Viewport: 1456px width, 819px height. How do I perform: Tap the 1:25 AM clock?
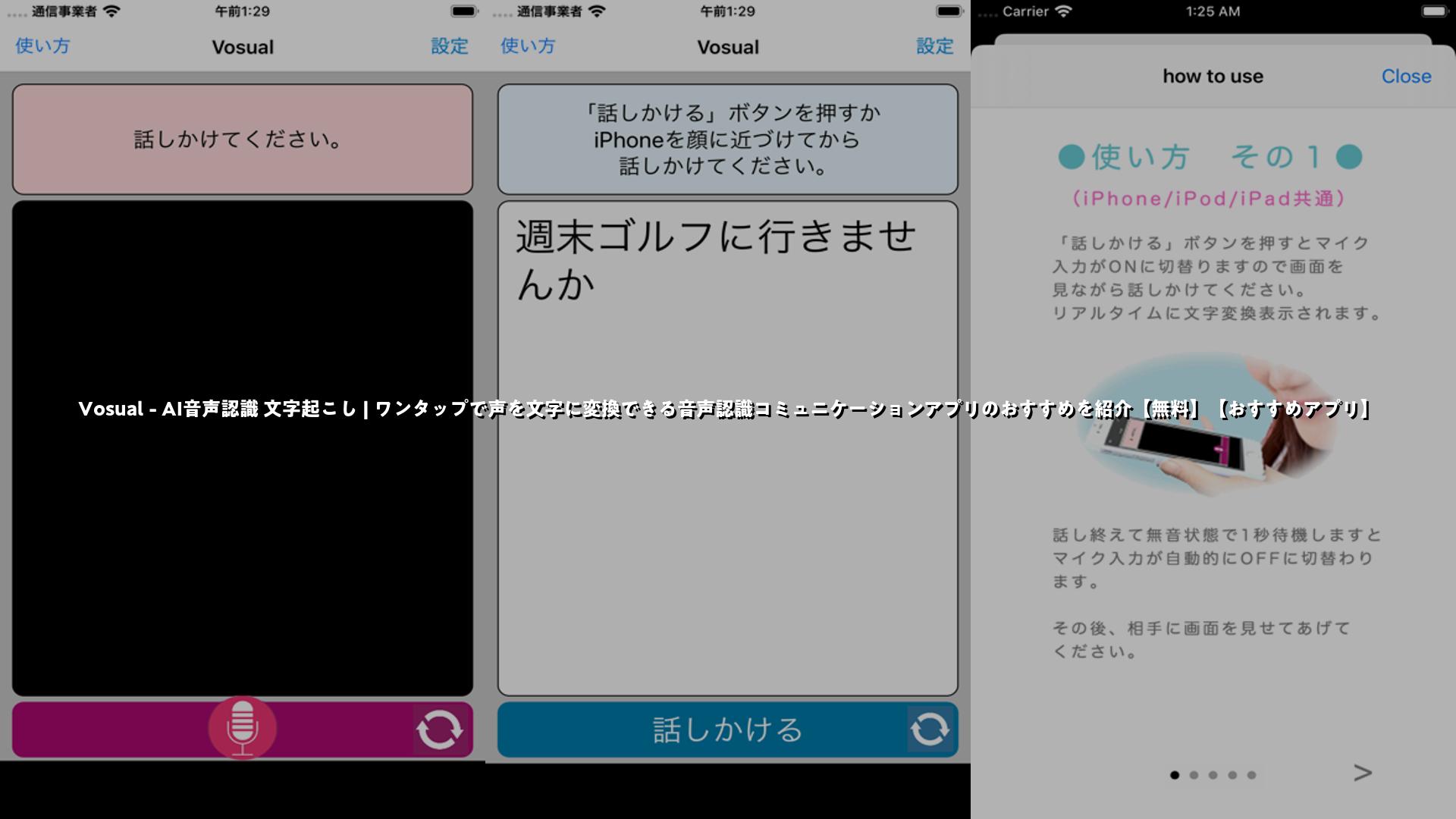click(1213, 11)
